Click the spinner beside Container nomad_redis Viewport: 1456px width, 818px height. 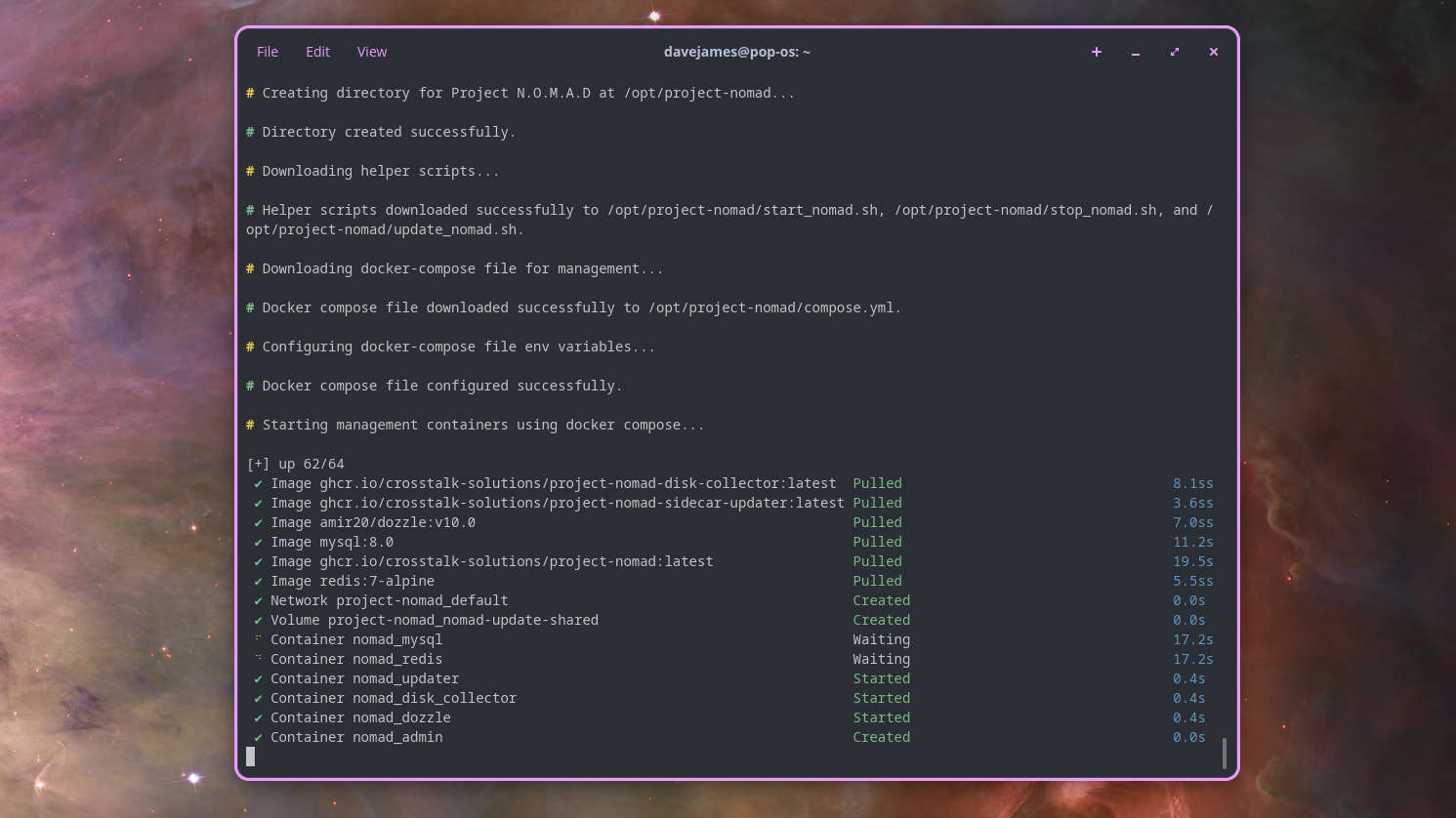[258, 658]
